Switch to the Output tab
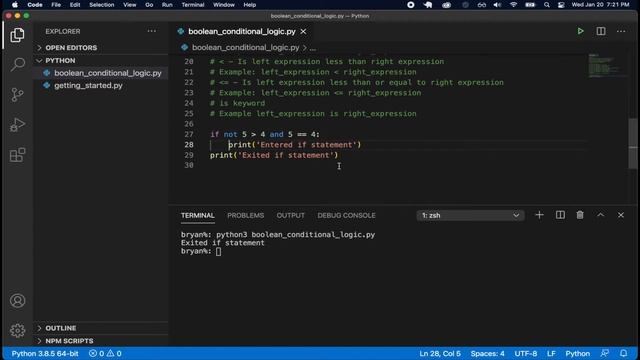Viewport: 640px width, 360px height. pyautogui.click(x=290, y=216)
